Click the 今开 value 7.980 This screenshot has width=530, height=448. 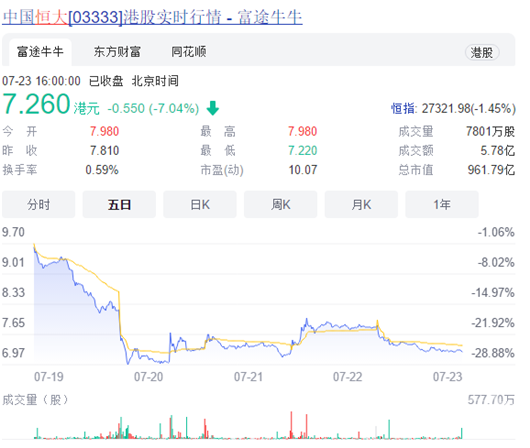[104, 131]
